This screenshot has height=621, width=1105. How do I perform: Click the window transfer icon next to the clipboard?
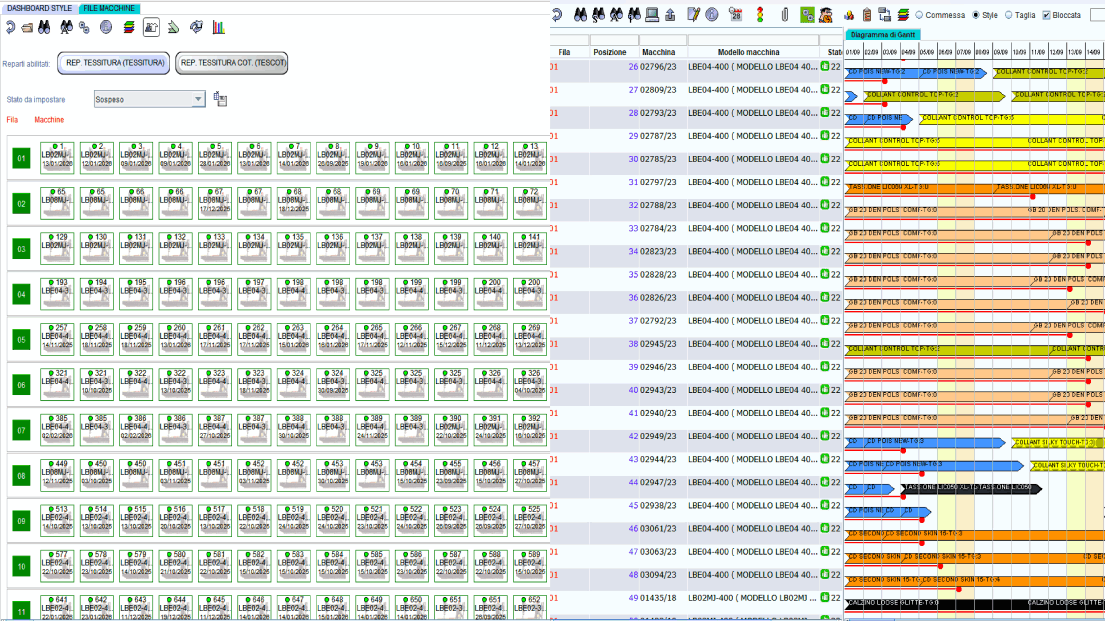click(x=884, y=15)
